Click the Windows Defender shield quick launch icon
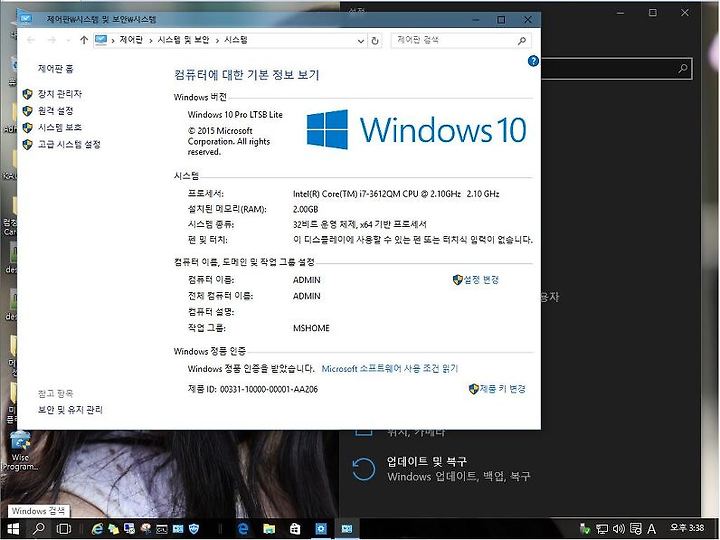 coord(194,529)
